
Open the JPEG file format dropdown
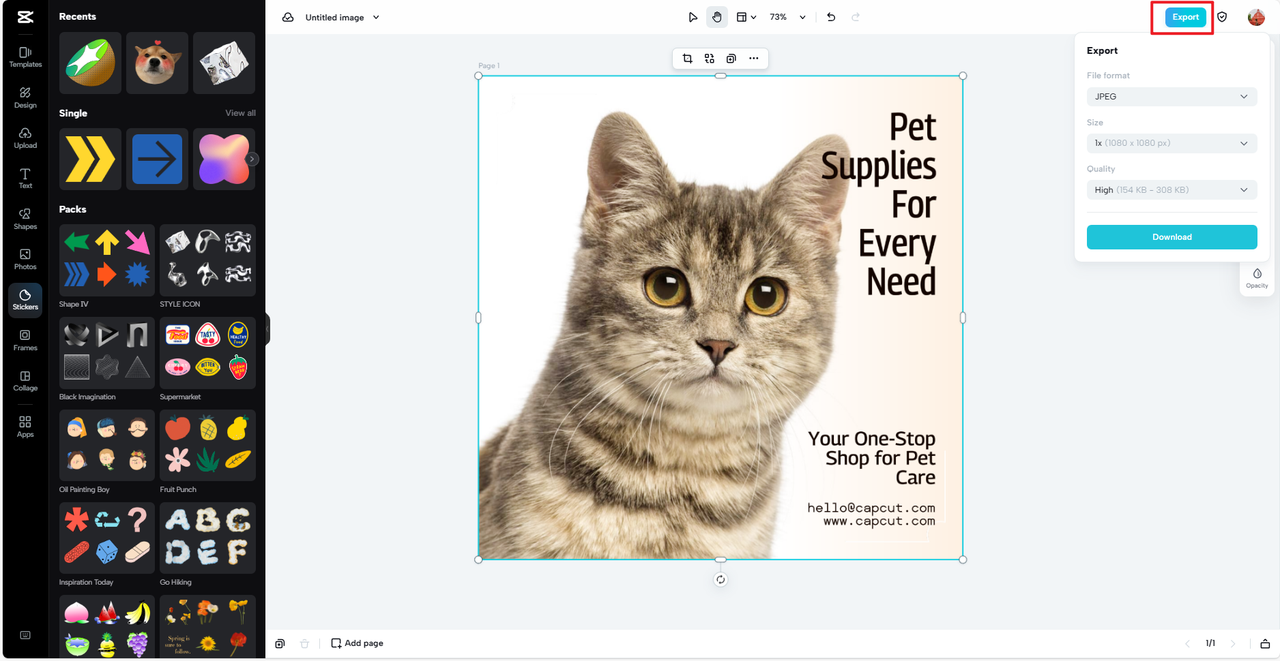coord(1172,97)
